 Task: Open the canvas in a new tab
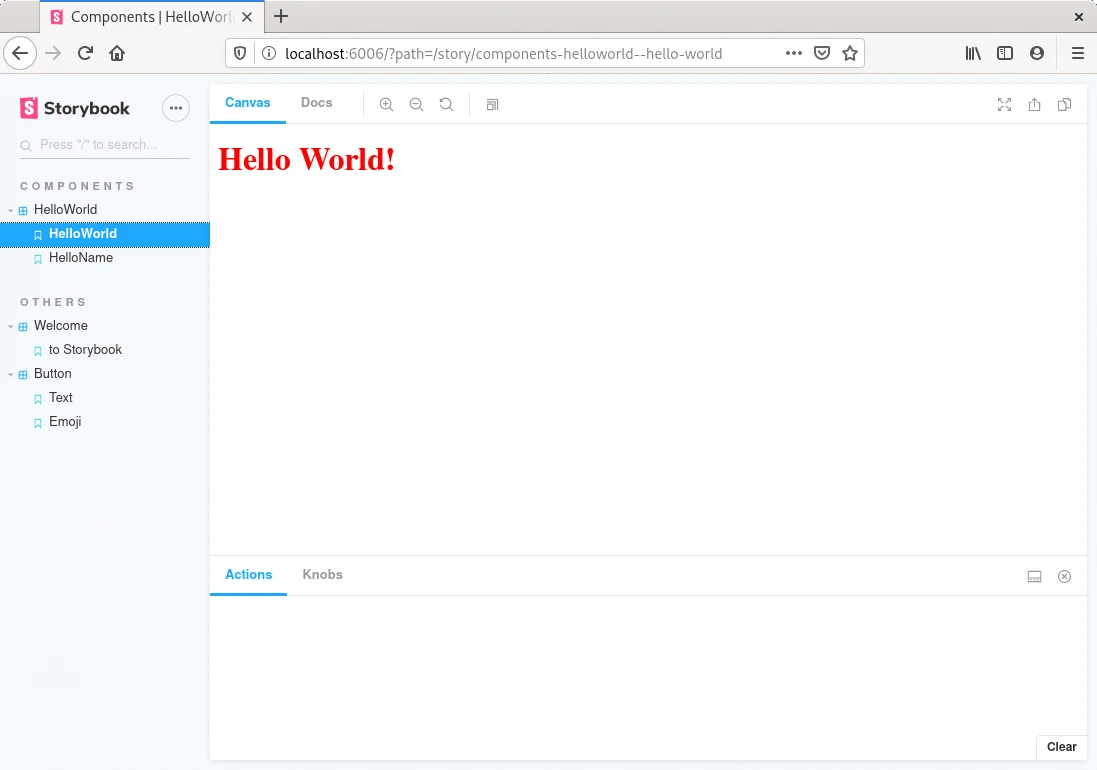pos(1034,104)
